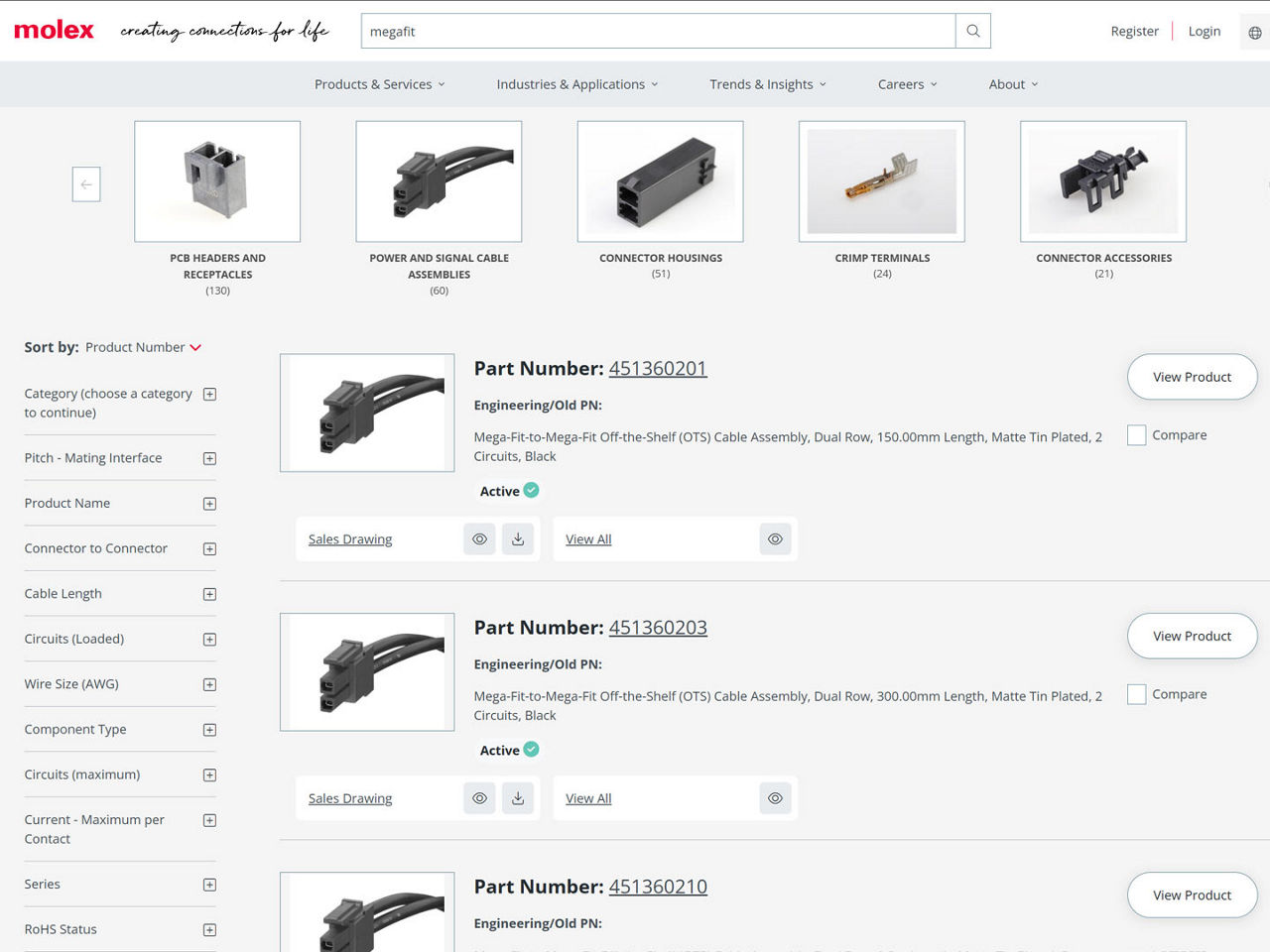Click the Molex logo
The height and width of the screenshot is (952, 1270).
click(54, 31)
